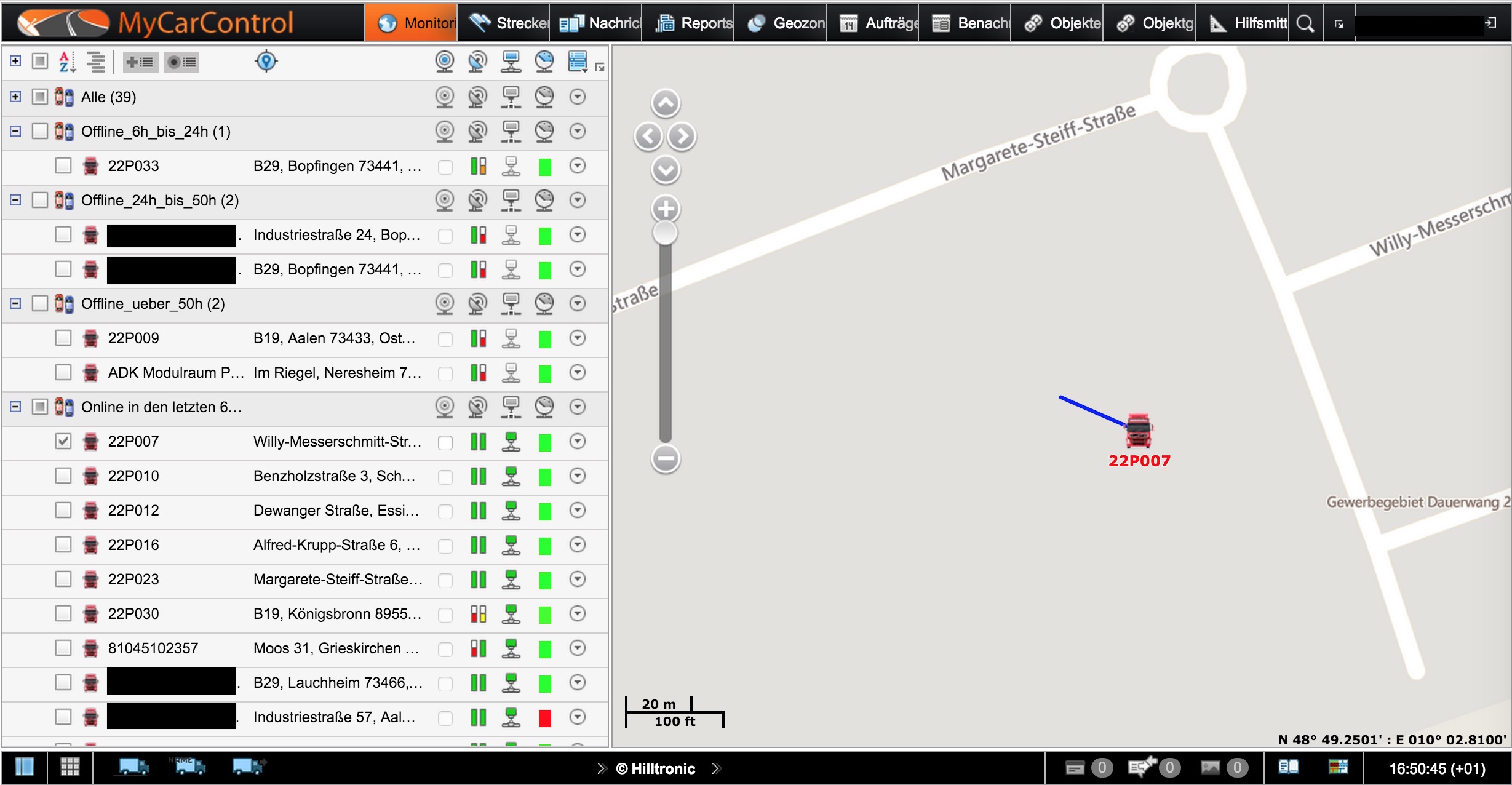Click the map zoom slider handle
Viewport: 1512px width, 785px height.
tap(665, 233)
